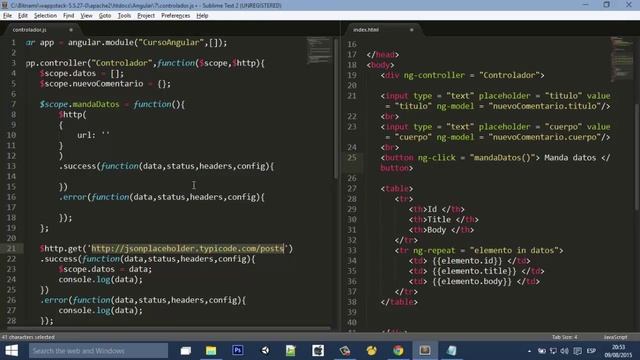Place cursor in highlighted jsonplaceholder URL
The image size is (640, 360).
tap(187, 248)
